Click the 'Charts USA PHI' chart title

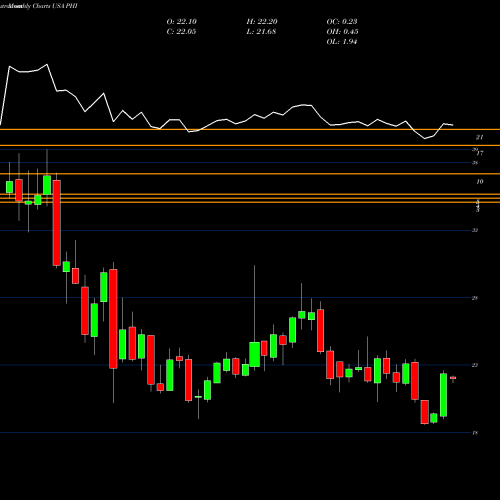[x=55, y=6]
